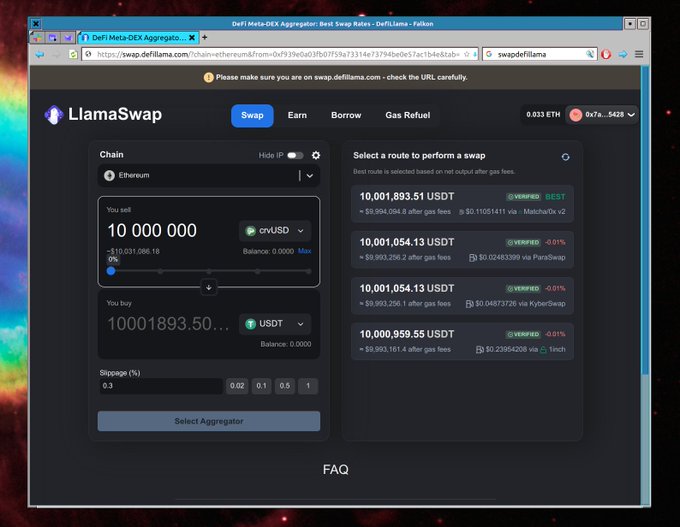Image resolution: width=680 pixels, height=527 pixels.
Task: Click the search magnifier in the search box
Action: tap(590, 54)
